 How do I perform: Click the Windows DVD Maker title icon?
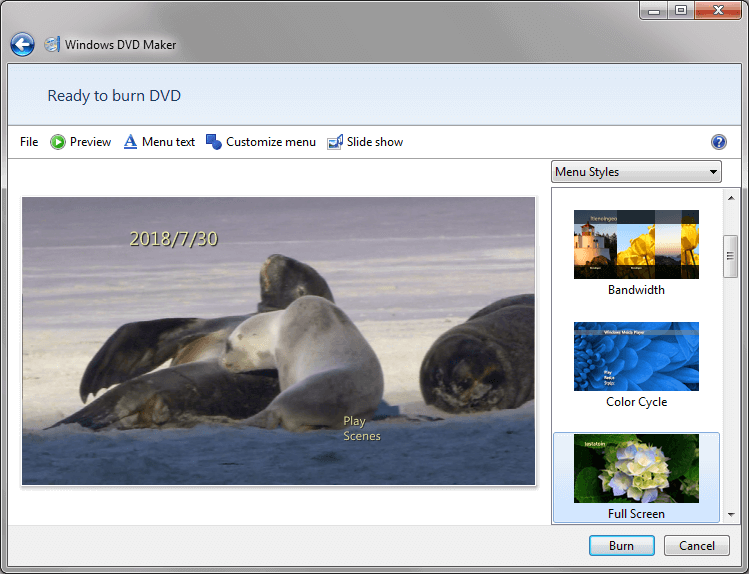[52, 45]
